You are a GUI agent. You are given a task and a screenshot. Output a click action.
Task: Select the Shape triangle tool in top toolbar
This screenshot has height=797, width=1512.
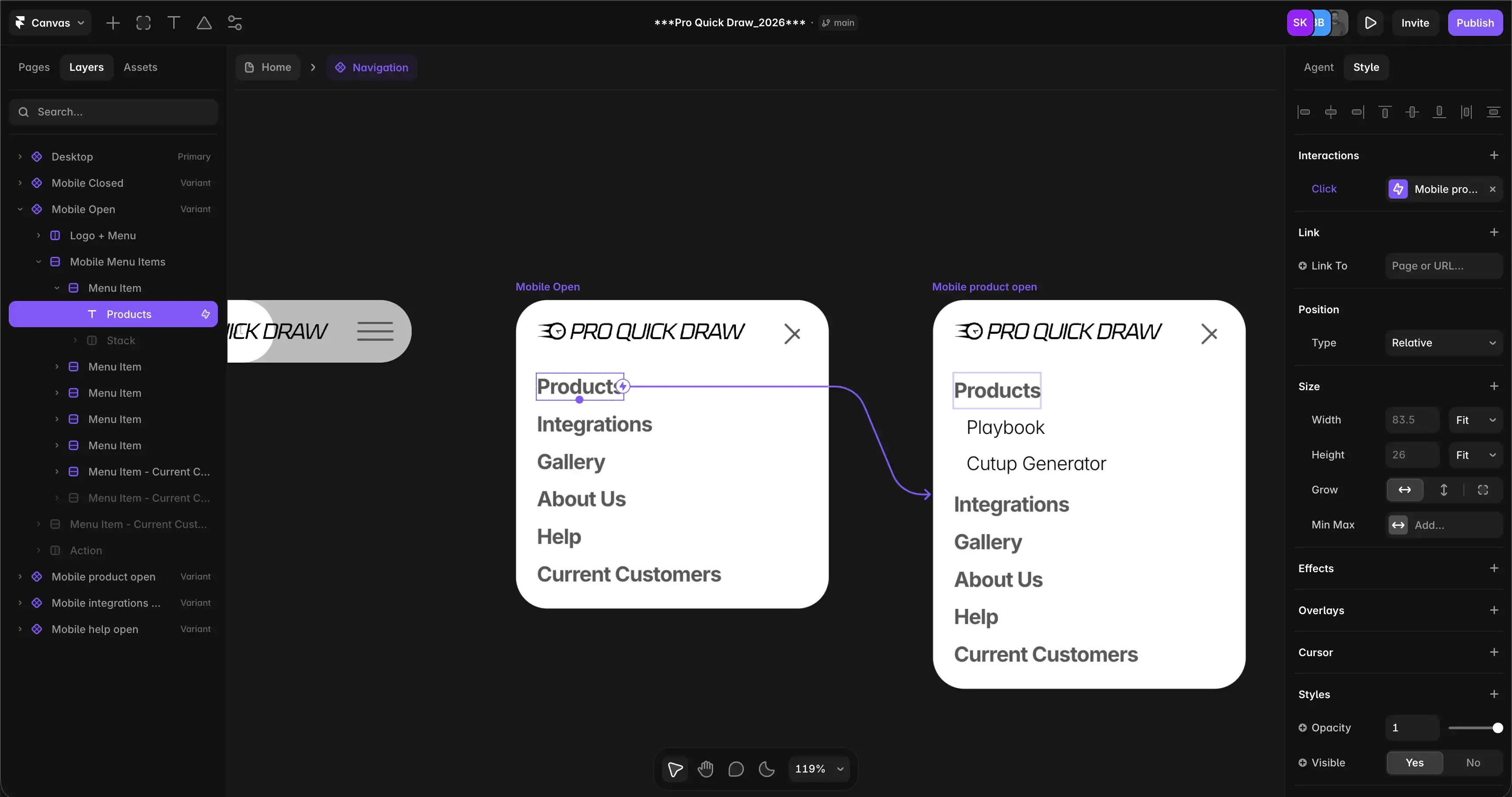click(204, 23)
